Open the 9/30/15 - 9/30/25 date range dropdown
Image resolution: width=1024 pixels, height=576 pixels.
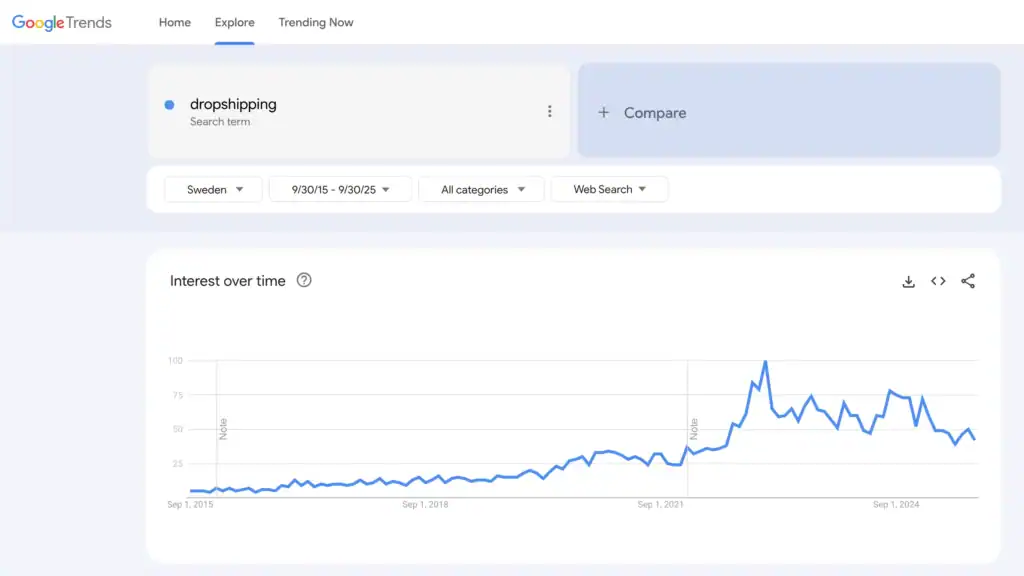(340, 189)
